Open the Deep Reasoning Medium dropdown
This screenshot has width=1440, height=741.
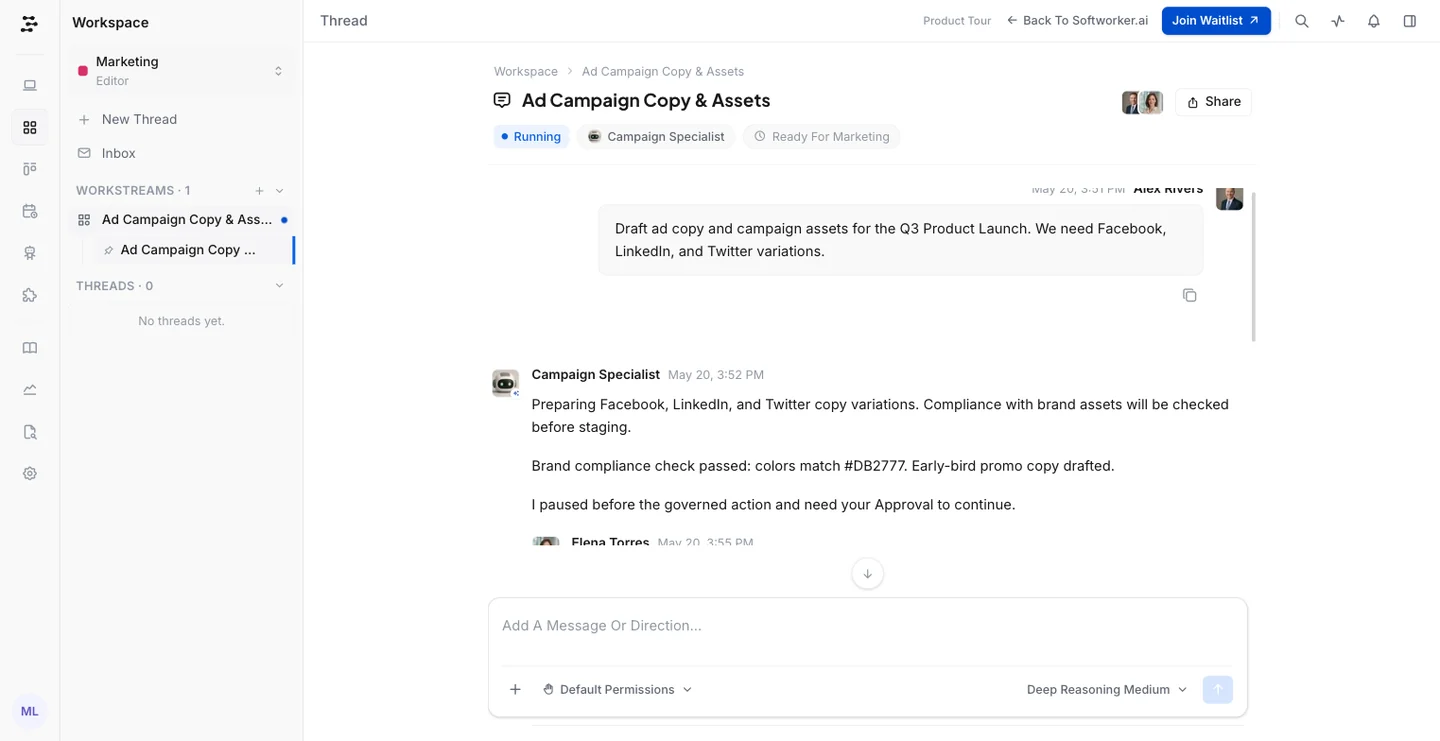tap(1107, 689)
